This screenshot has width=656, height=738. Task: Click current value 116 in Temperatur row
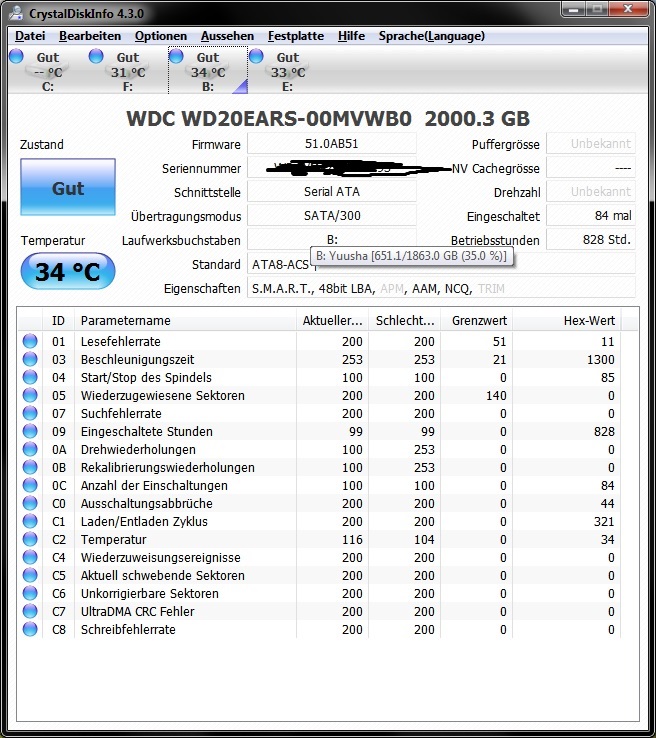click(x=352, y=539)
